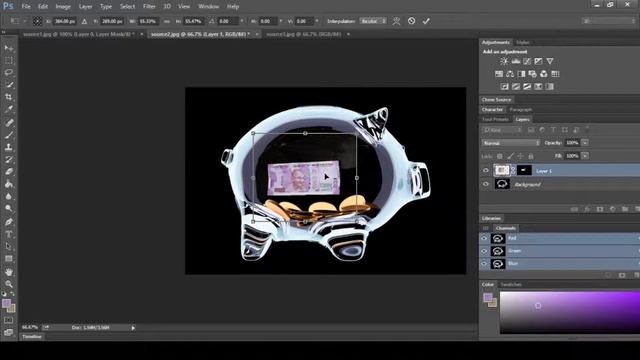Screen dimensions: 640x360
Task: Open the layer filter Kind dropdown
Action: (x=502, y=130)
